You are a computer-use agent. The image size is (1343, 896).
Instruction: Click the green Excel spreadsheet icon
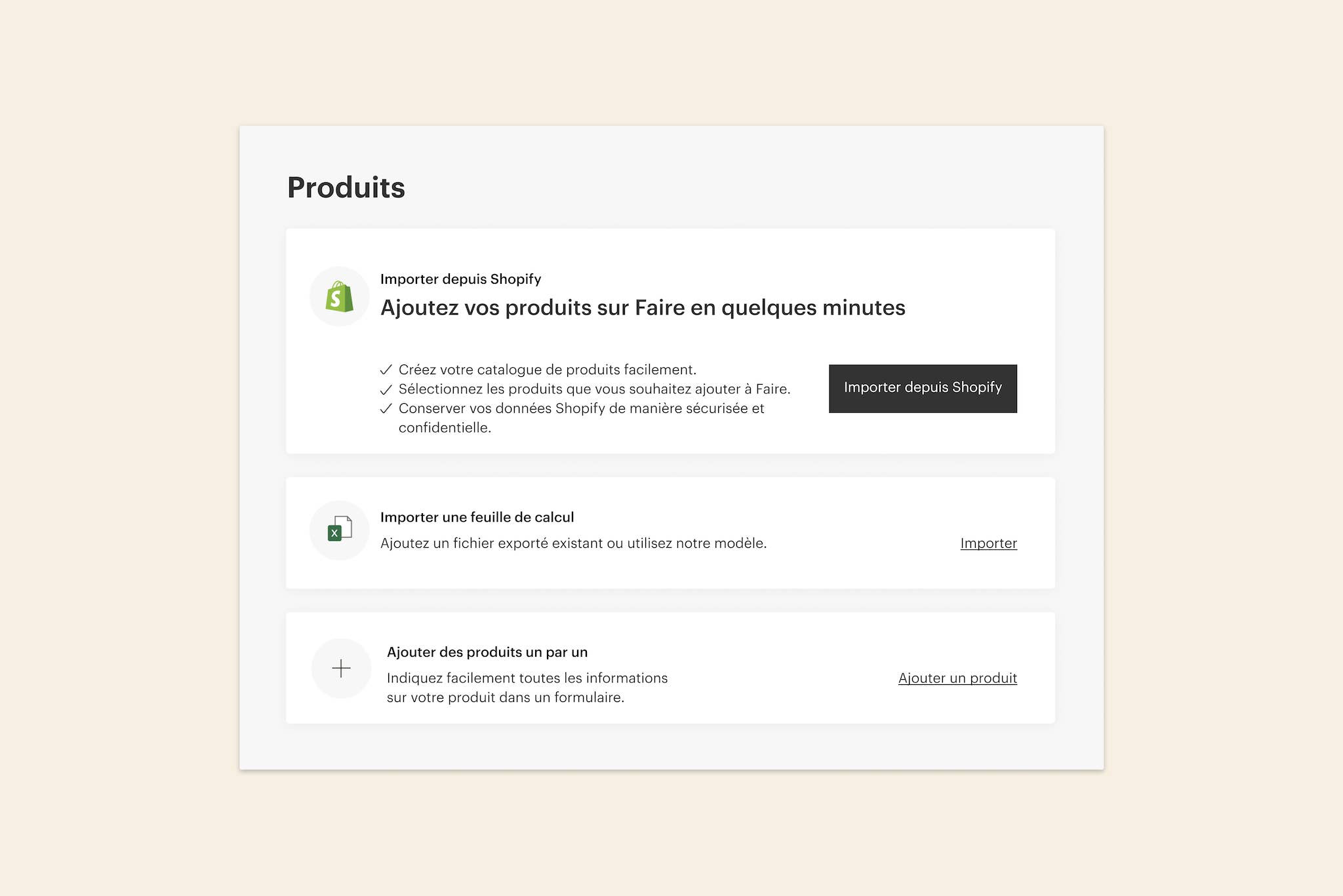(339, 530)
